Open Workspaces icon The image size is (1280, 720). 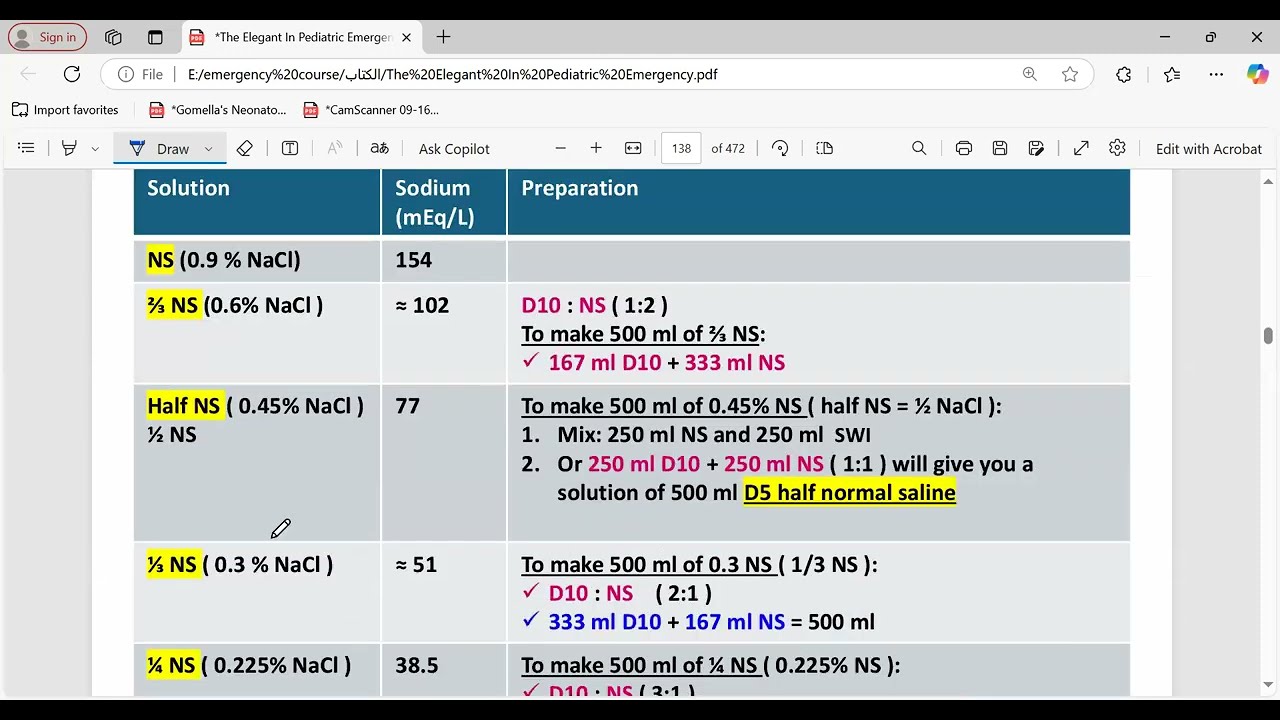(113, 37)
